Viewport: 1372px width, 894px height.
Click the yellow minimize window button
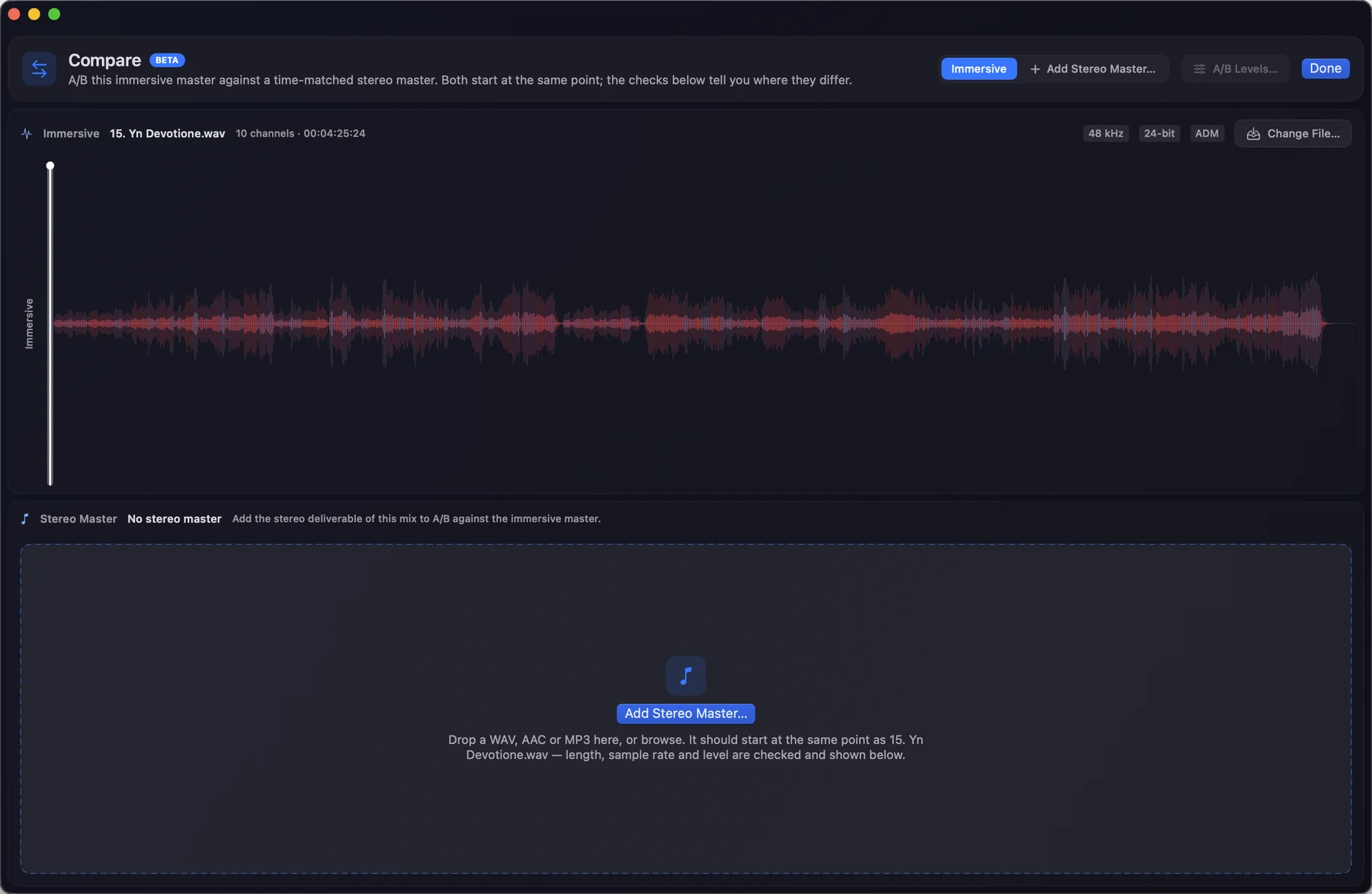click(34, 14)
